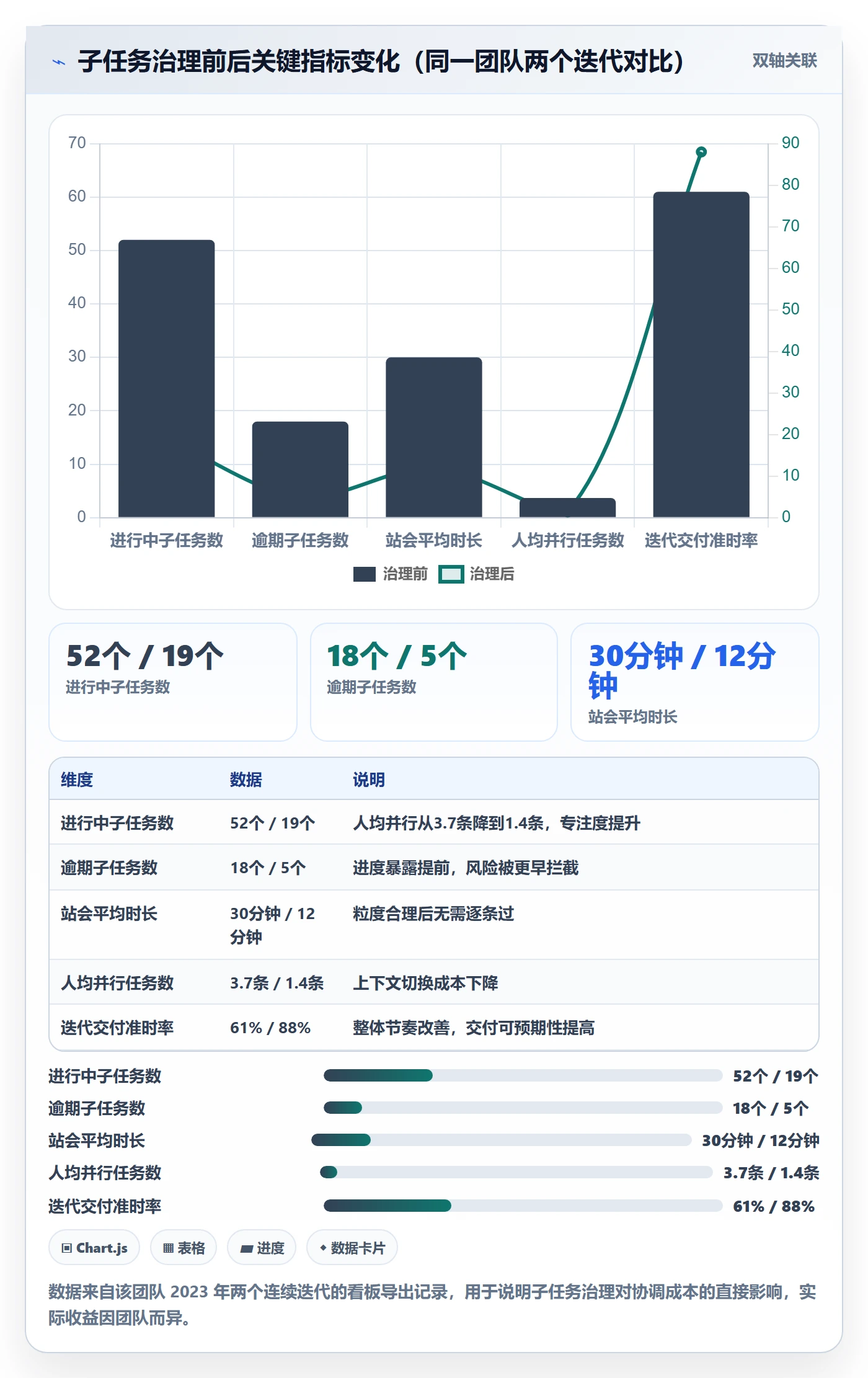Click the 双轴关联 label in header
This screenshot has height=1378, width=868.
point(784,60)
